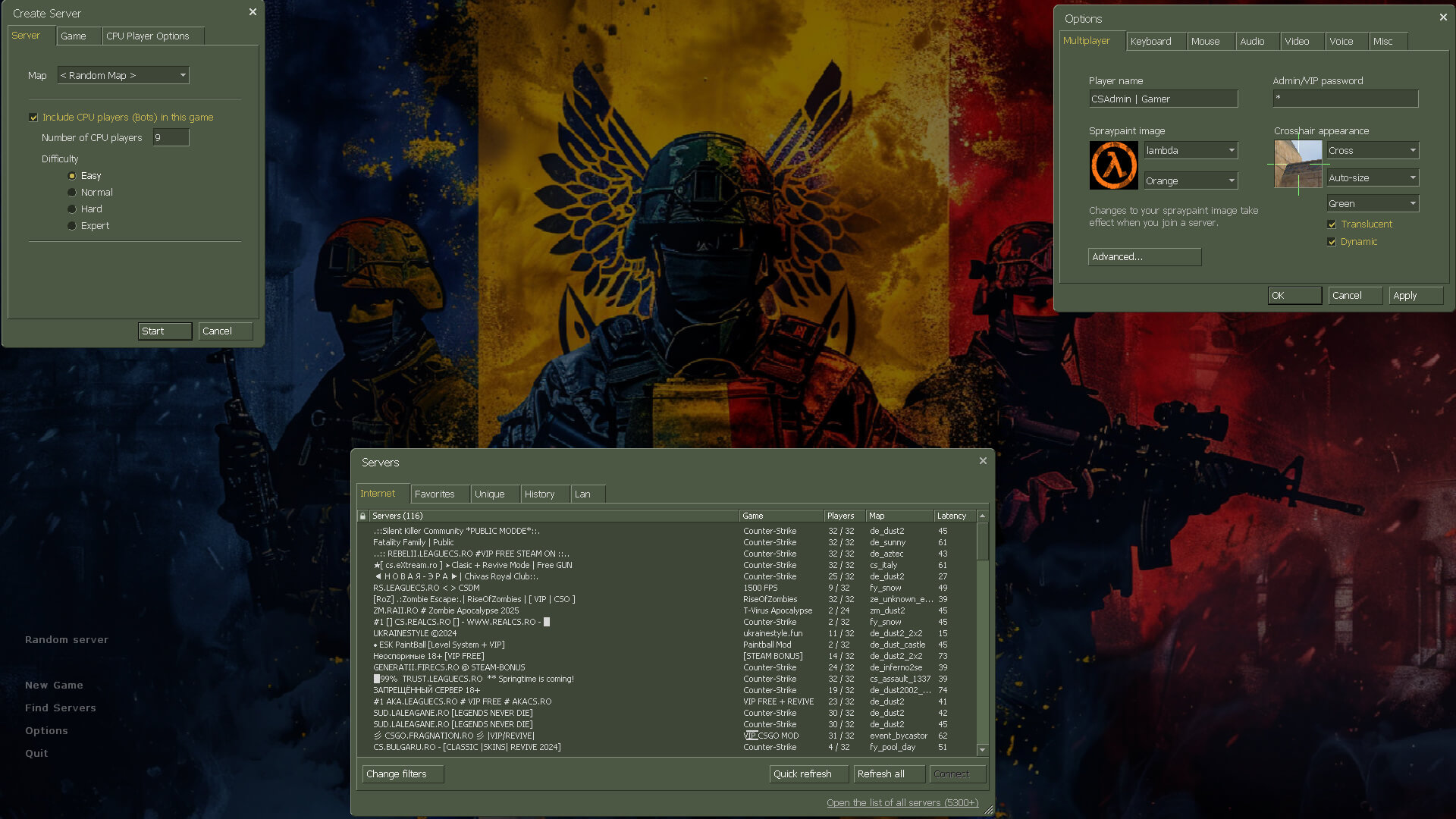Open crosshair Green color dropdown
Viewport: 1456px width, 819px height.
pos(1373,203)
